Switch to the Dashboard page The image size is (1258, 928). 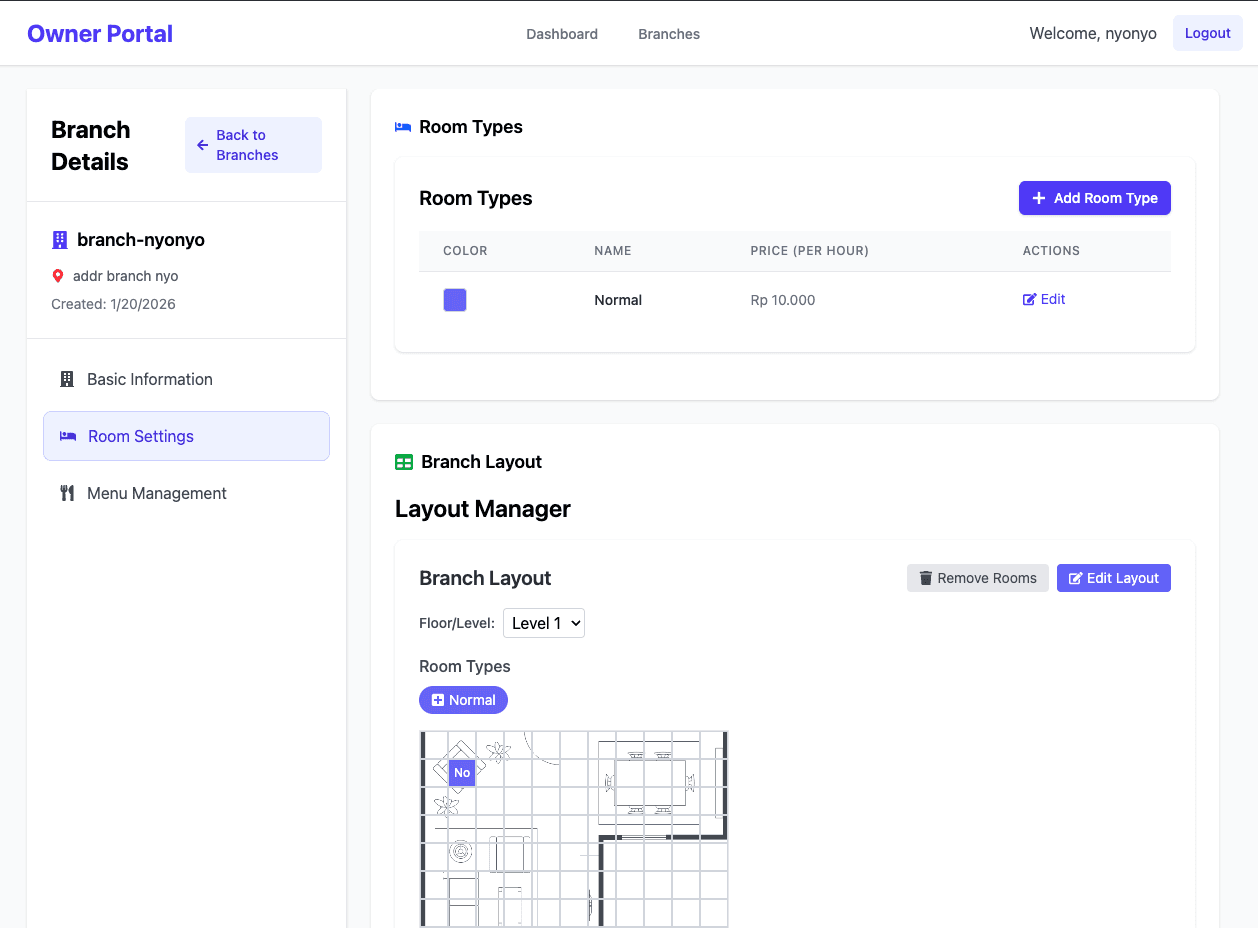point(561,33)
